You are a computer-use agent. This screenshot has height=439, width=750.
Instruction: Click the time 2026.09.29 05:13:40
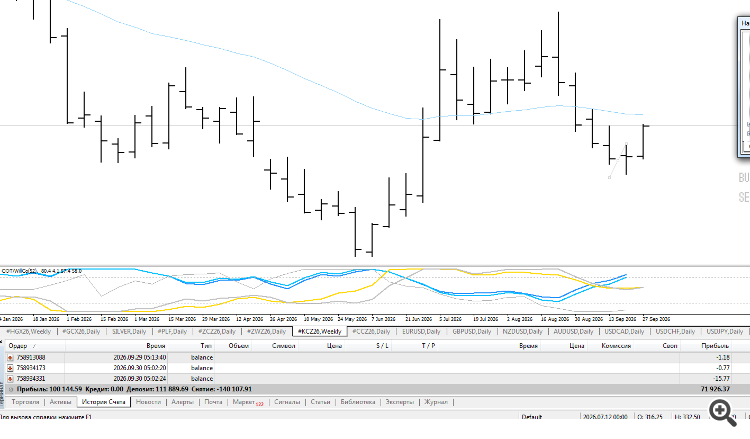pyautogui.click(x=140, y=357)
